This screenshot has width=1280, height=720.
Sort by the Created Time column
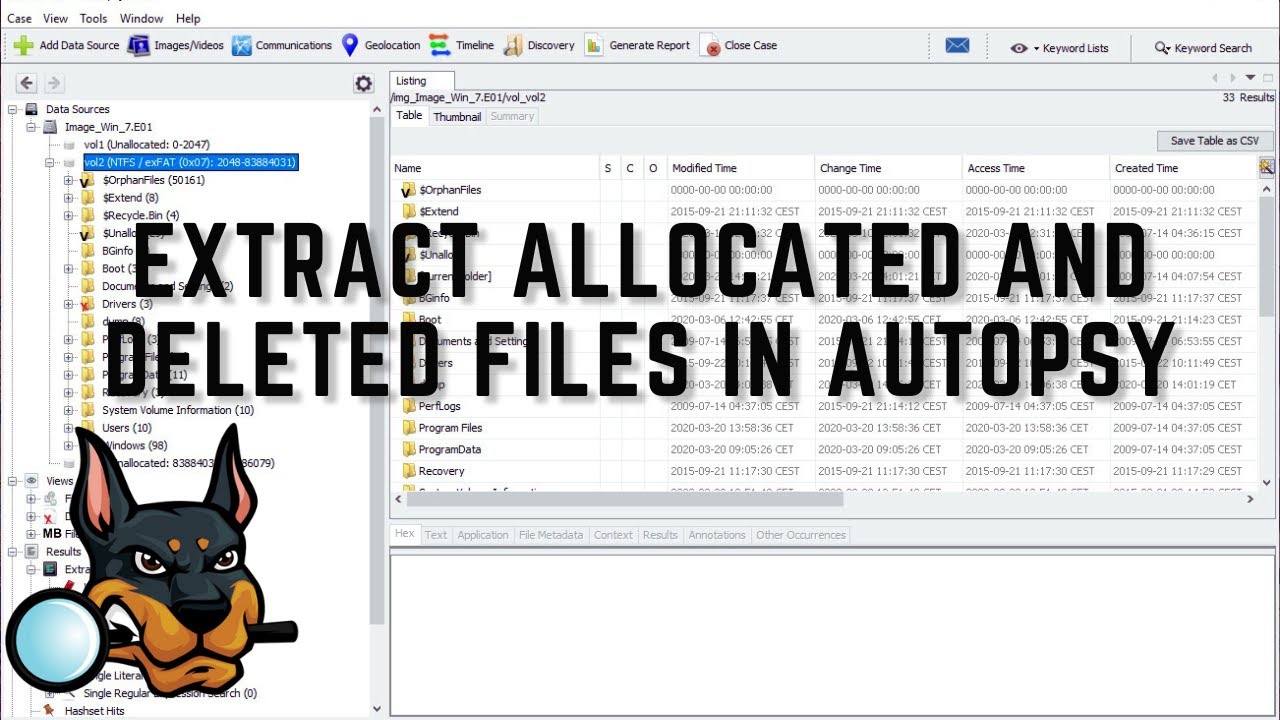[x=1184, y=168]
